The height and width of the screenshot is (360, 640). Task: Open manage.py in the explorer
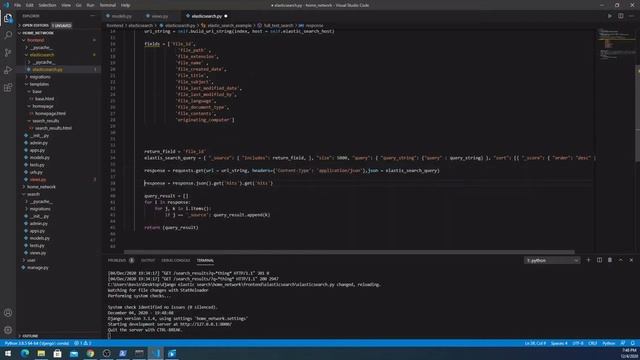(38, 267)
